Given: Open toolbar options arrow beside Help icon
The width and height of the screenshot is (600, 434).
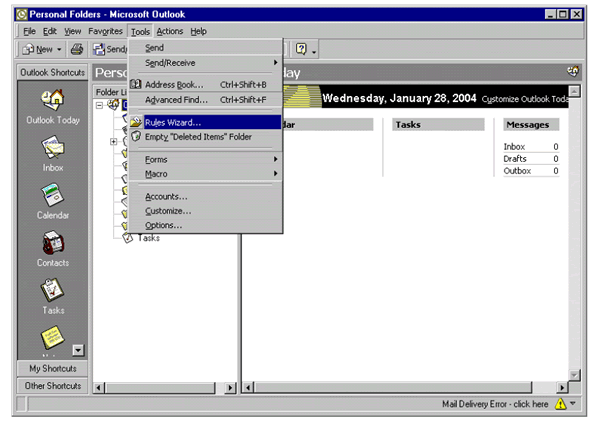Looking at the screenshot, I should 314,52.
